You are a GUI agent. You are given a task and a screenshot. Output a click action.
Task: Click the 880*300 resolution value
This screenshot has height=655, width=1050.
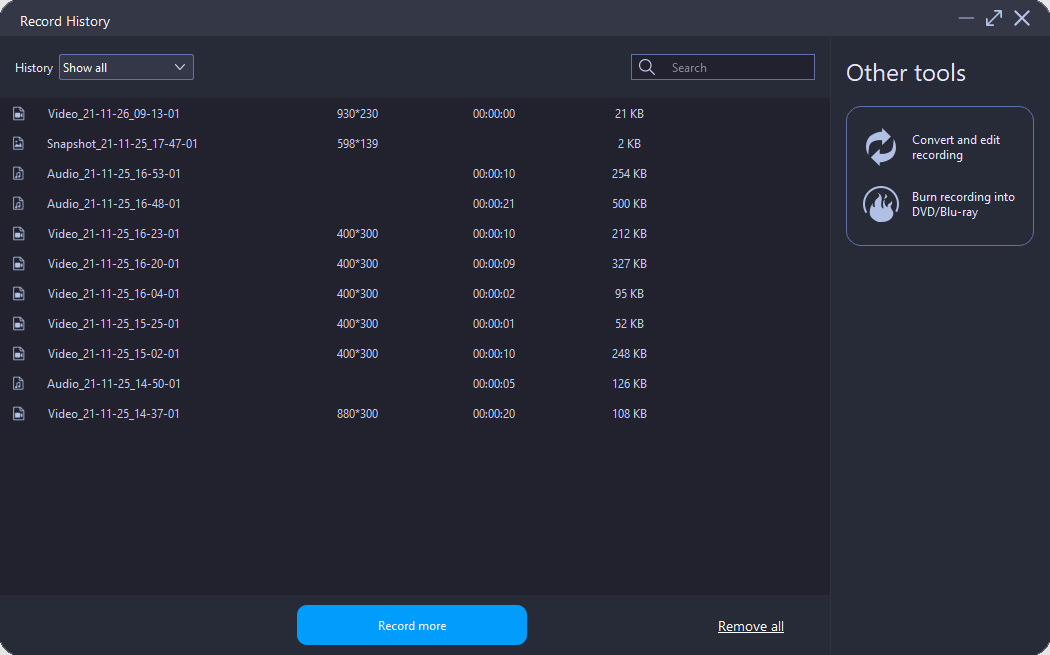[358, 414]
